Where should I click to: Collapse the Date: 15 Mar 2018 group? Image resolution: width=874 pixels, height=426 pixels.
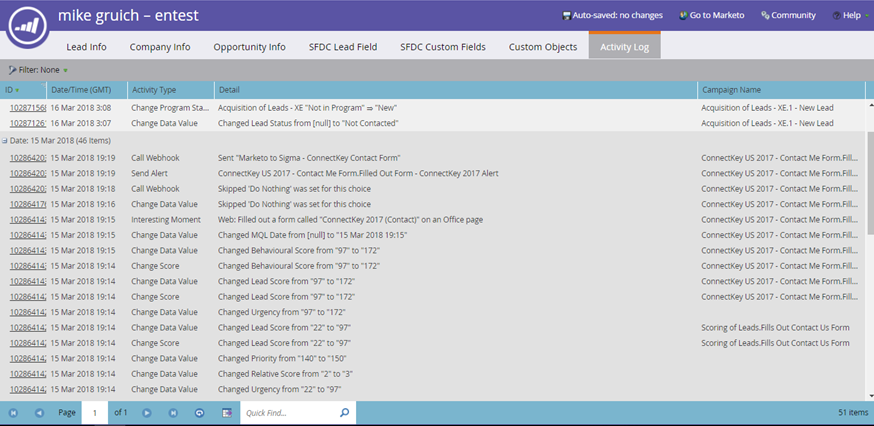click(4, 141)
